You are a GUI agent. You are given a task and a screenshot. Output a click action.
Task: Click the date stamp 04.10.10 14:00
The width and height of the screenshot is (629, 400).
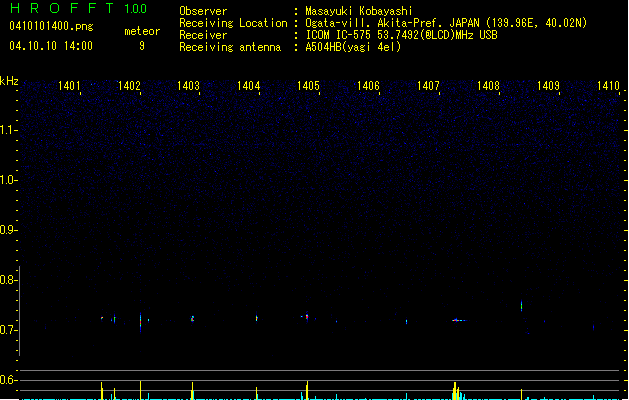tap(51, 46)
